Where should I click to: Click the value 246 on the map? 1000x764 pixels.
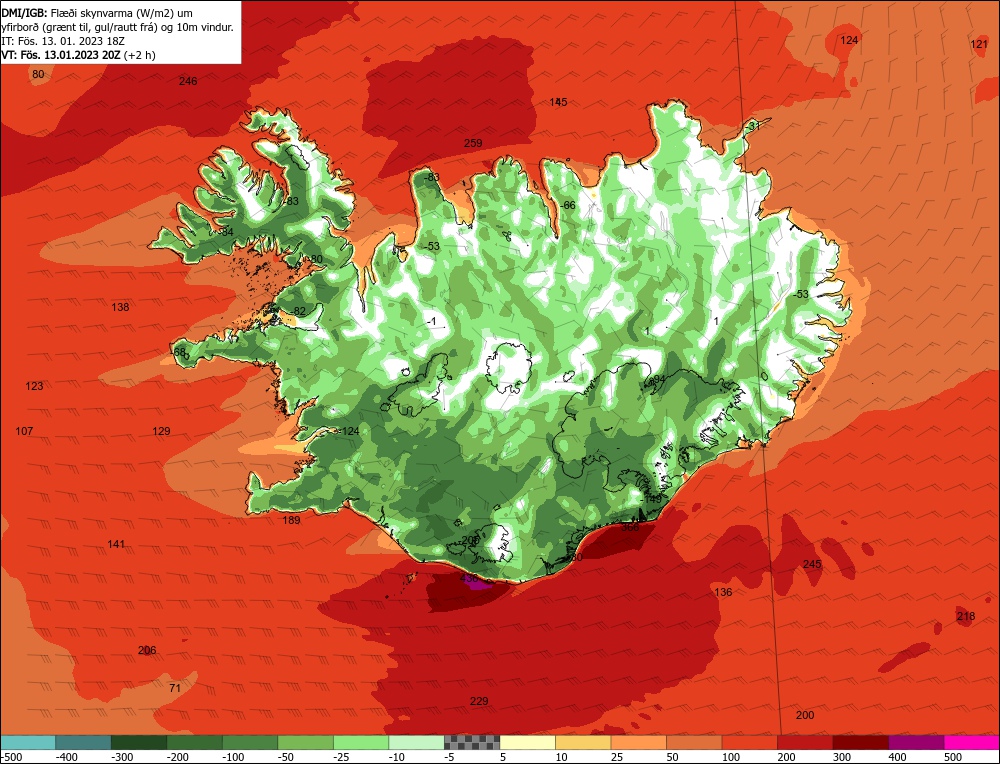pyautogui.click(x=188, y=81)
